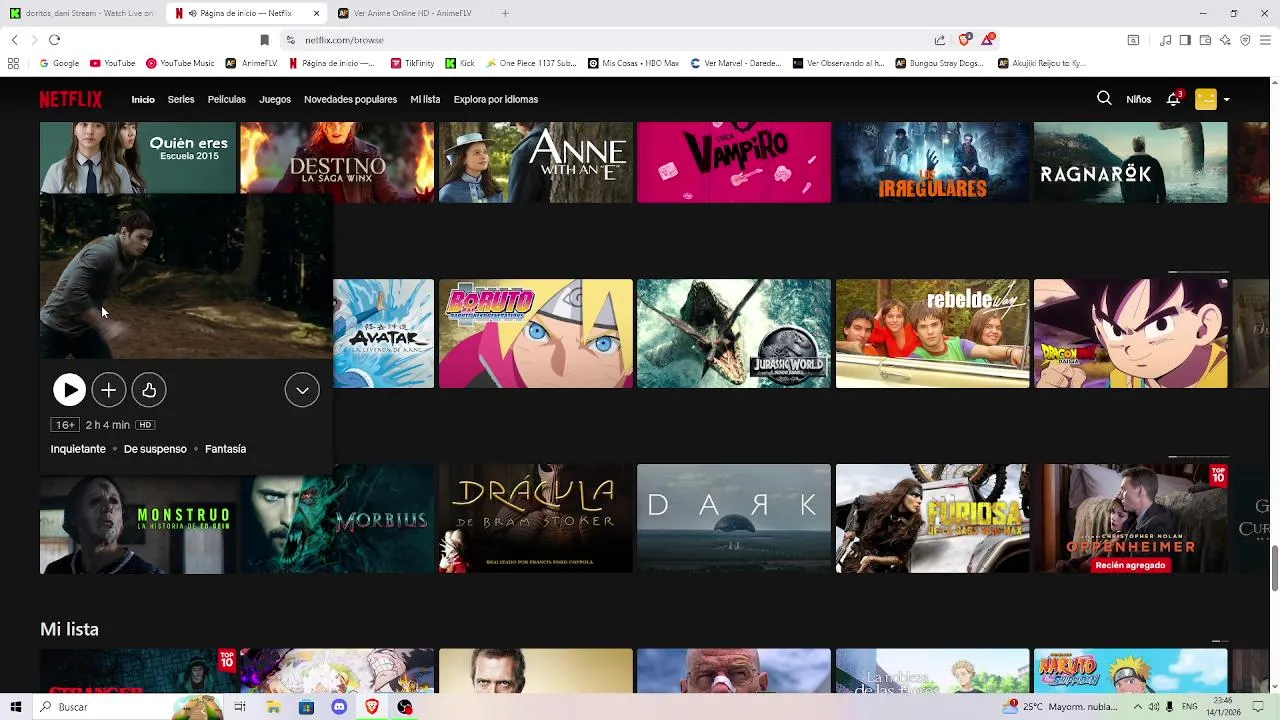
Task: Open YouTube Music bookmark
Action: point(180,63)
